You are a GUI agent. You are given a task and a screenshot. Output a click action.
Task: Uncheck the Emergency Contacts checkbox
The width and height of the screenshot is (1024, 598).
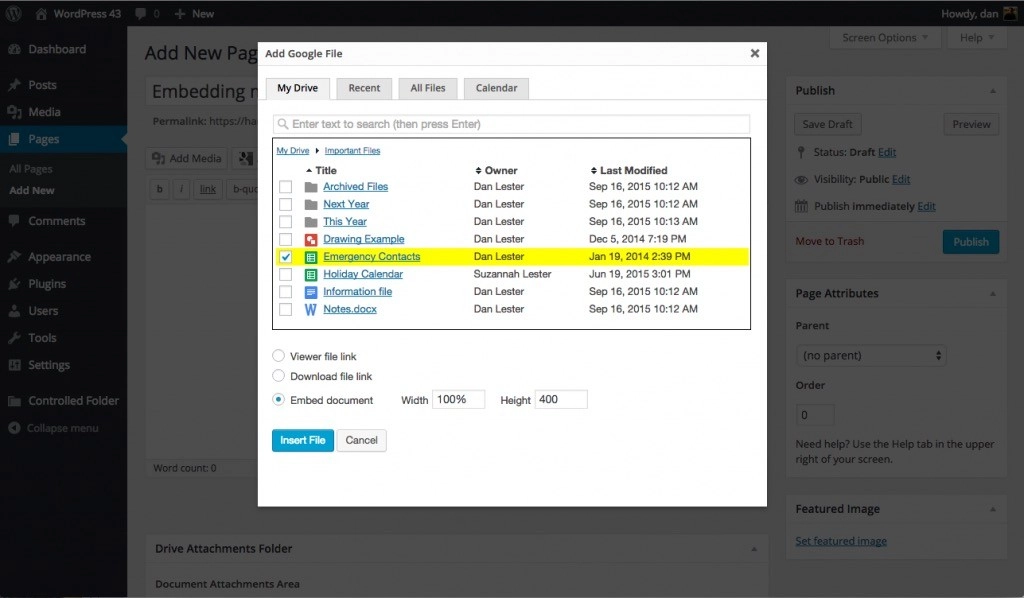click(286, 257)
